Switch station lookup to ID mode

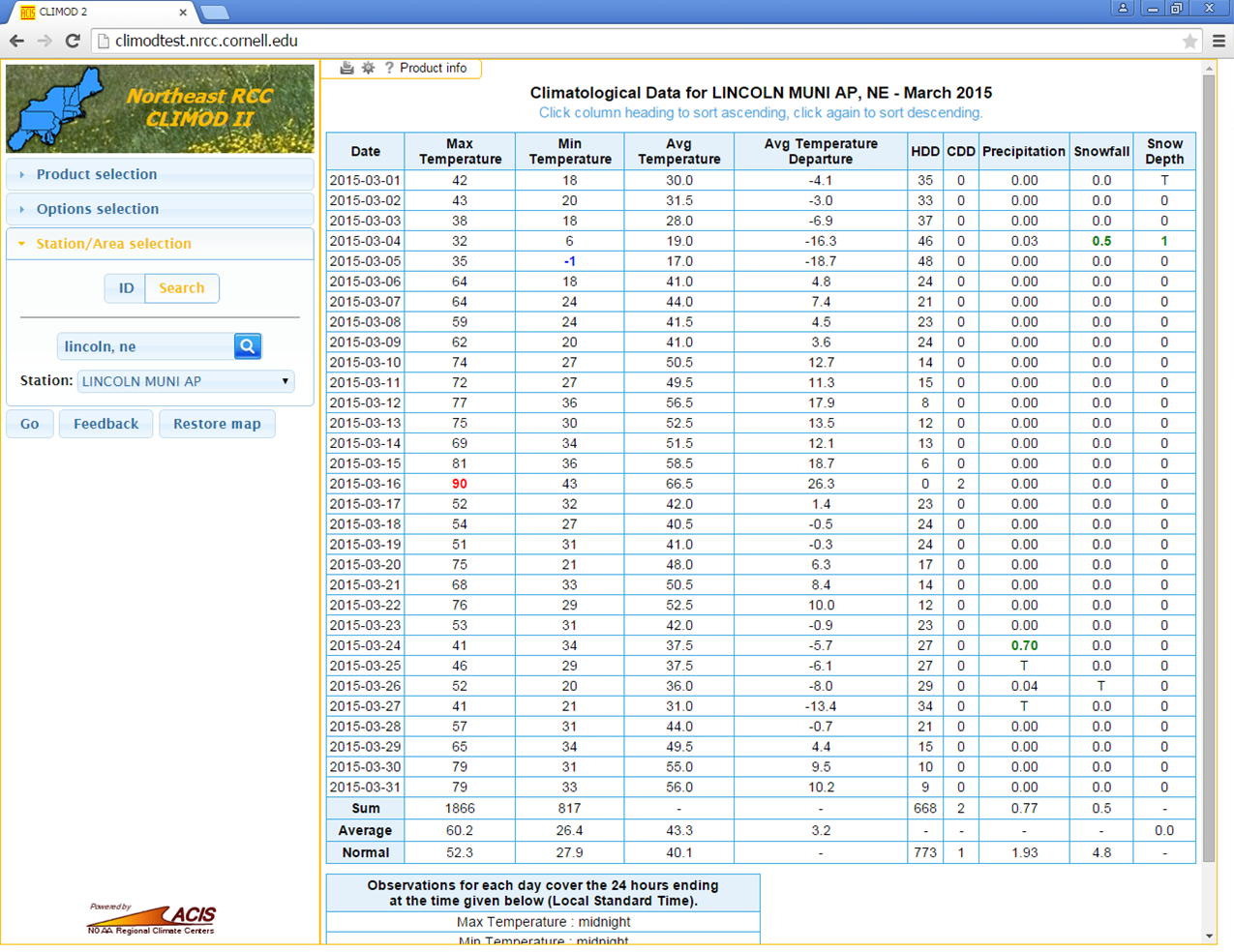[x=126, y=288]
